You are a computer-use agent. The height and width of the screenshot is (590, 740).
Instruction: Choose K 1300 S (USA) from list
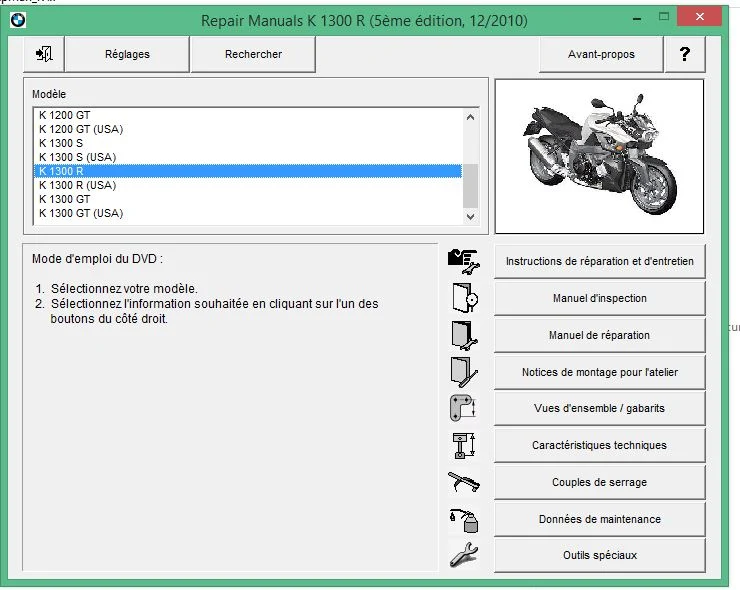click(x=248, y=157)
